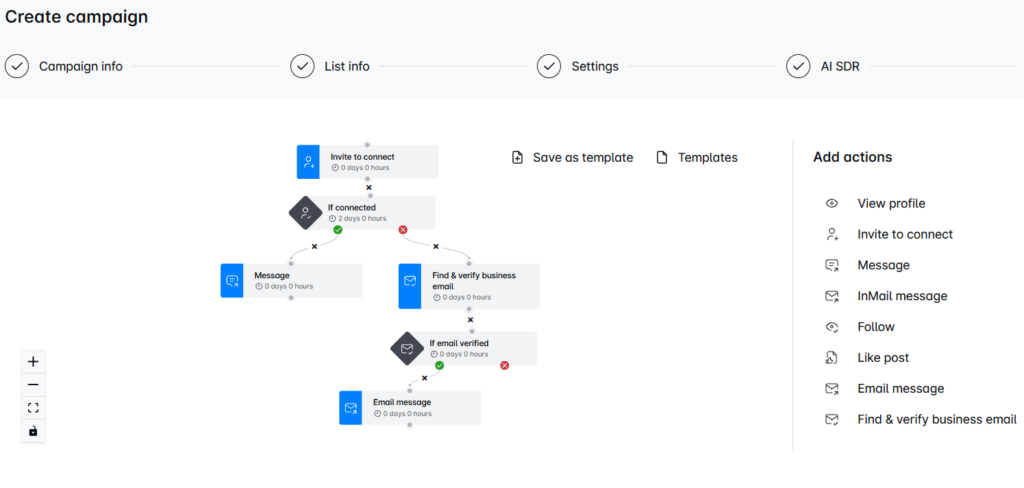Click red no branch under If connected
Image resolution: width=1024 pixels, height=488 pixels.
click(403, 230)
